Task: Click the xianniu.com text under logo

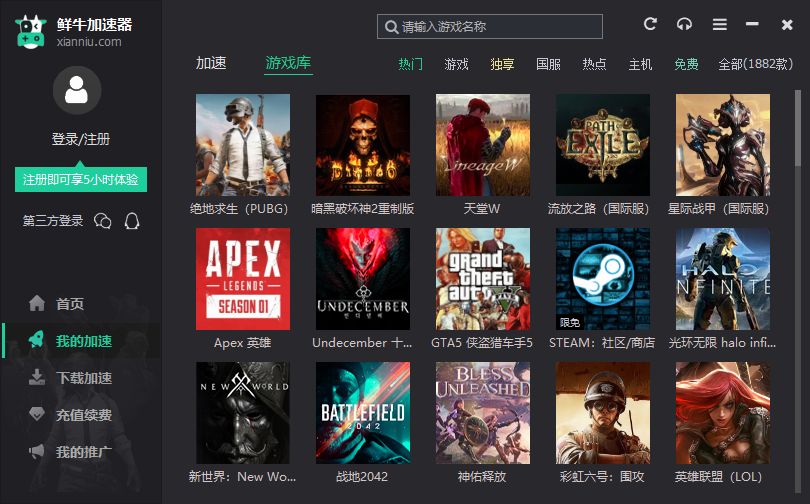Action: pyautogui.click(x=89, y=42)
